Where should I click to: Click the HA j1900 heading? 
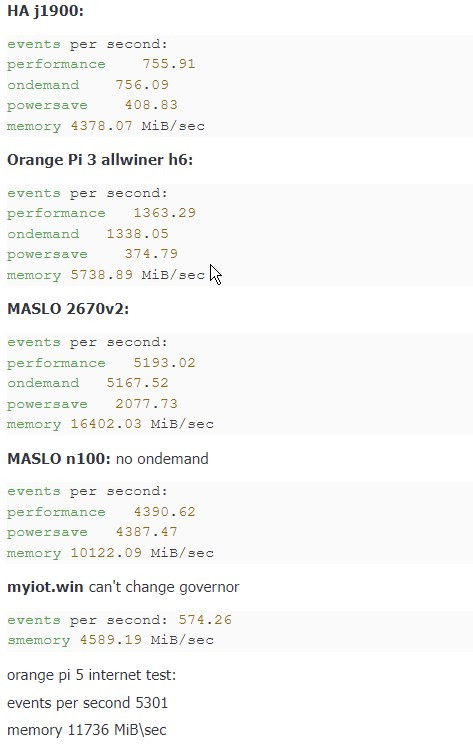[45, 11]
